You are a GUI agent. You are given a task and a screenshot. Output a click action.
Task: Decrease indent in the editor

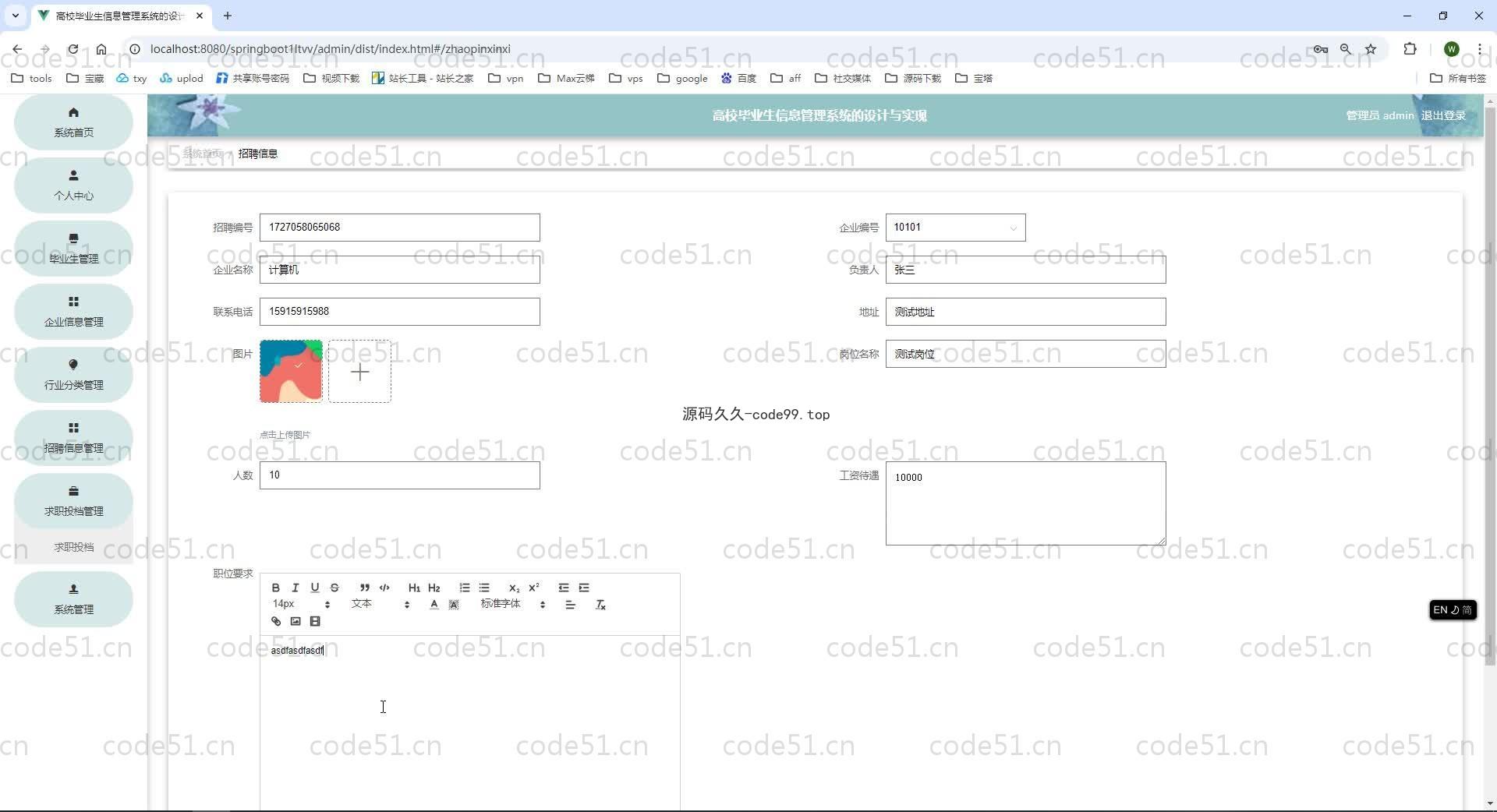point(564,588)
